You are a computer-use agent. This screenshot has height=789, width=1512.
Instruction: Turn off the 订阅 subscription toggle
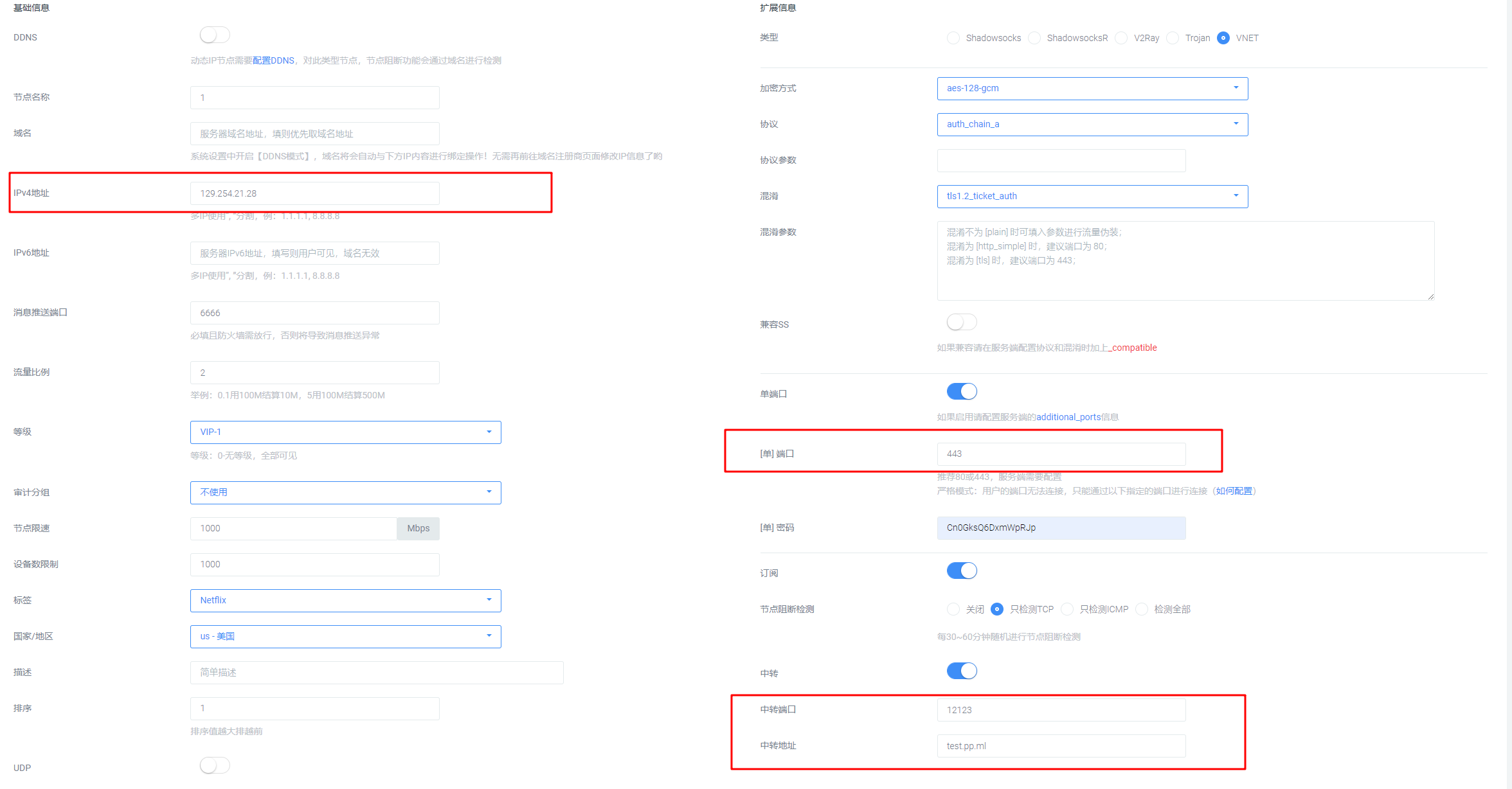pyautogui.click(x=961, y=570)
